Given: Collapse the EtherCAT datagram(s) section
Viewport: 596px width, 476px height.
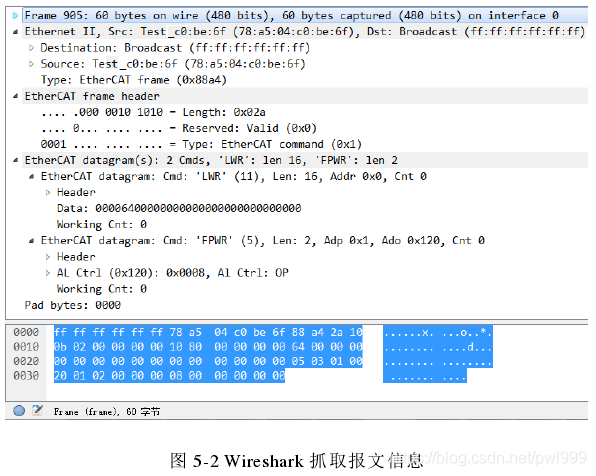Looking at the screenshot, I should click(x=15, y=160).
